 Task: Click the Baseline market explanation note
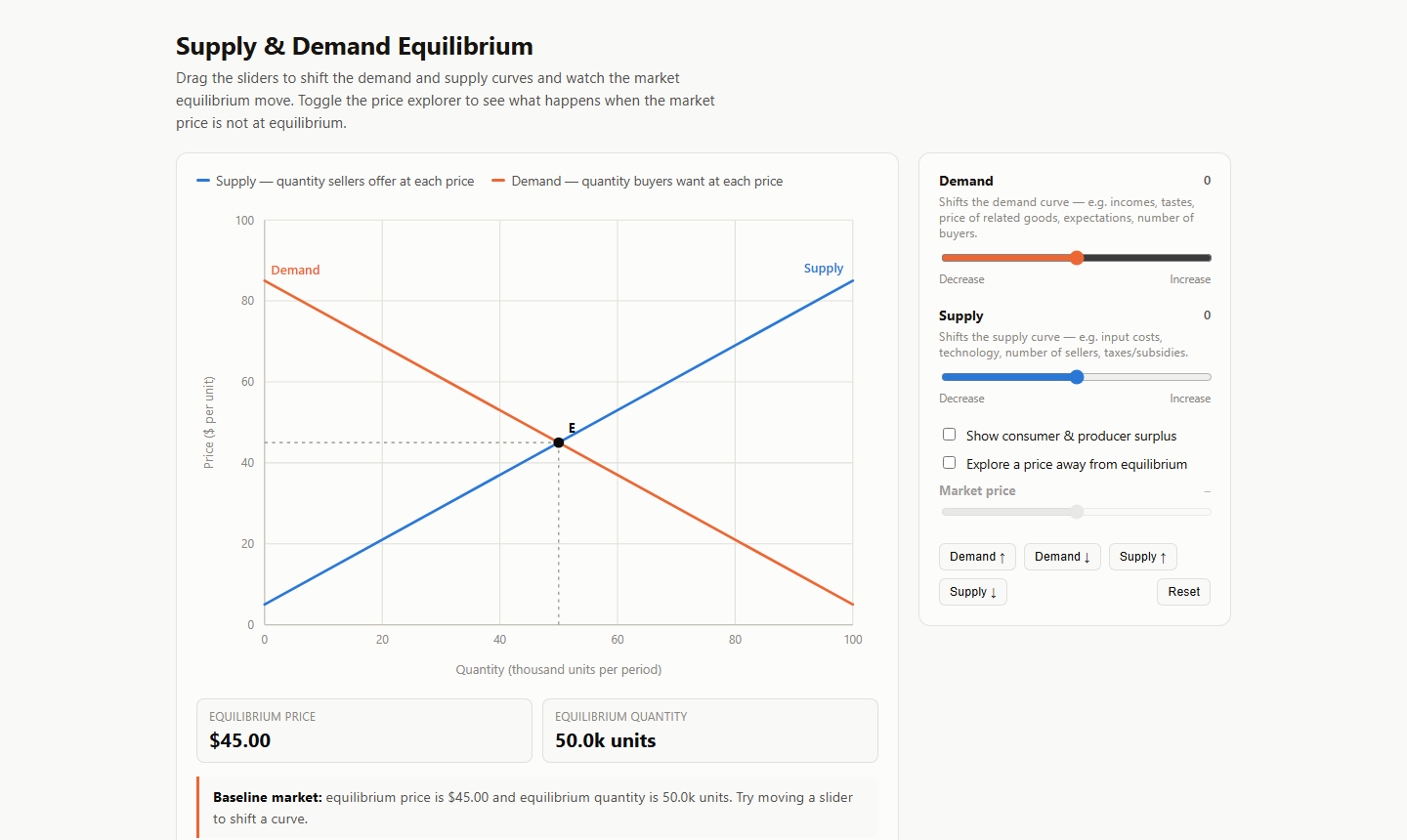pyautogui.click(x=538, y=808)
